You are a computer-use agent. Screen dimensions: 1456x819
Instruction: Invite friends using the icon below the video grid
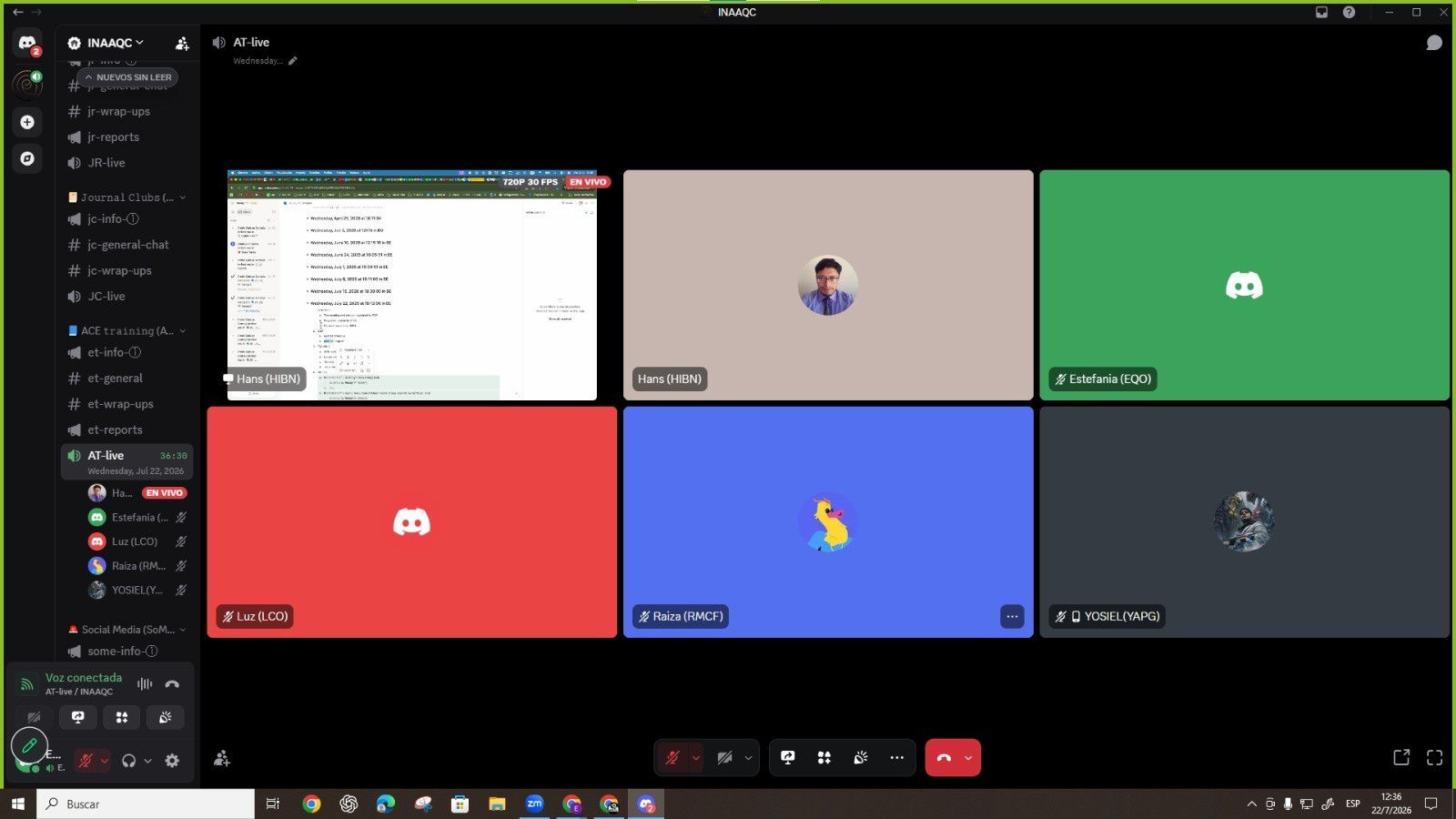(221, 758)
